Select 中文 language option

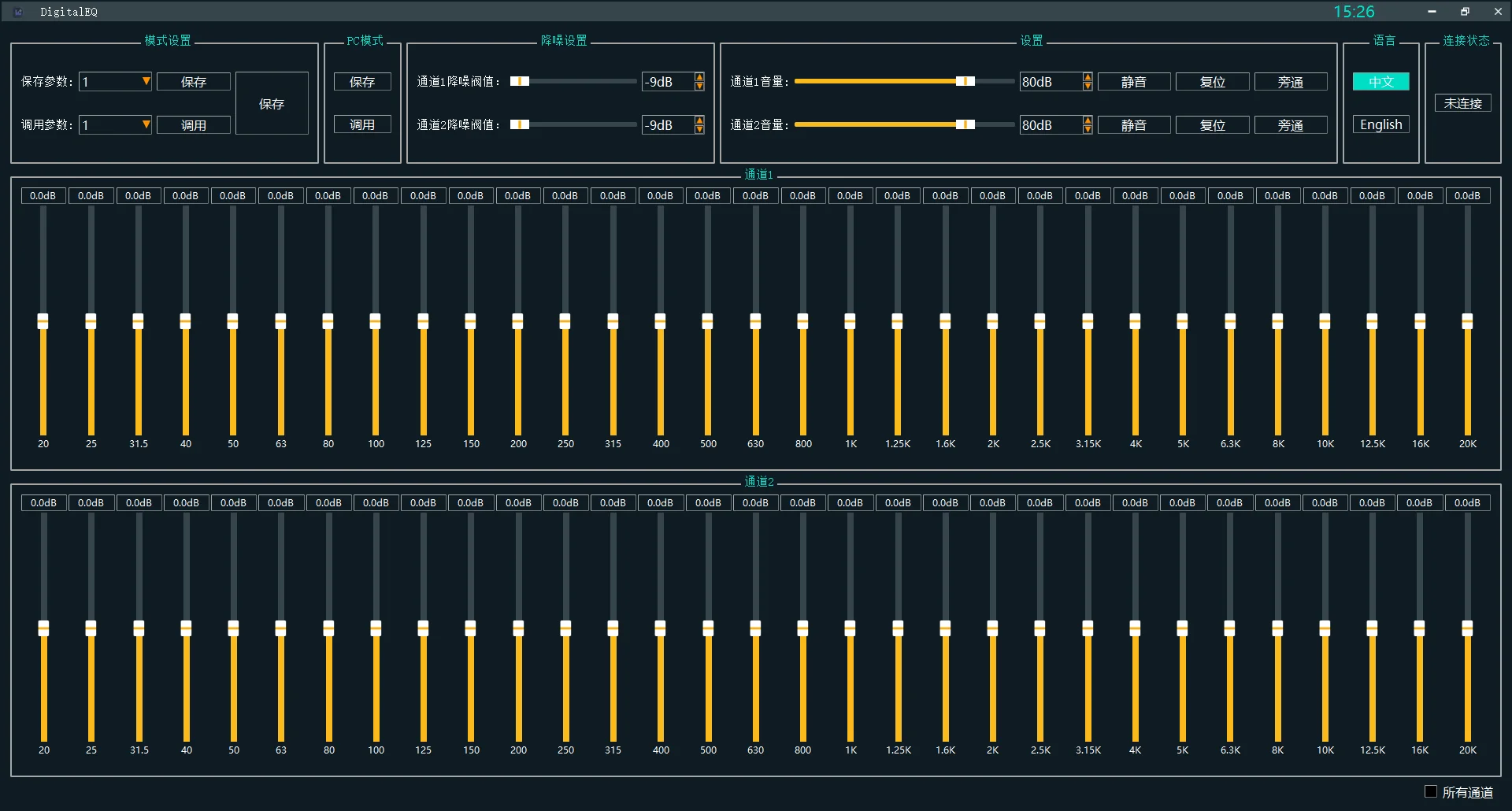pyautogui.click(x=1380, y=82)
